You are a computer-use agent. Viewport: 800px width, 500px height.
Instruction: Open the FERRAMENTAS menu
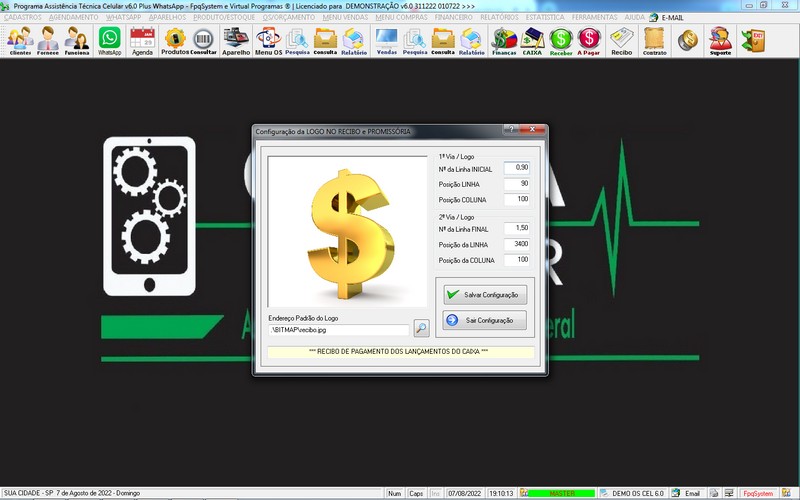(x=594, y=17)
